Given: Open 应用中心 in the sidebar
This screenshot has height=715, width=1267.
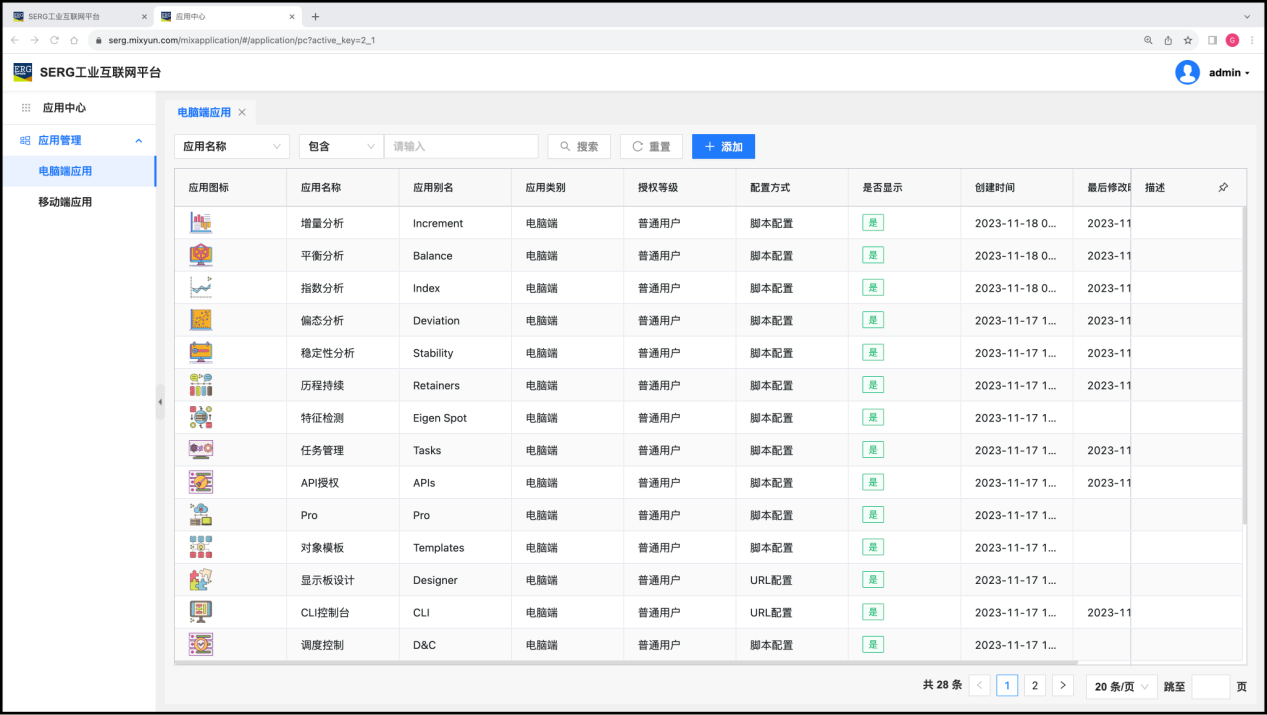Looking at the screenshot, I should tap(64, 108).
